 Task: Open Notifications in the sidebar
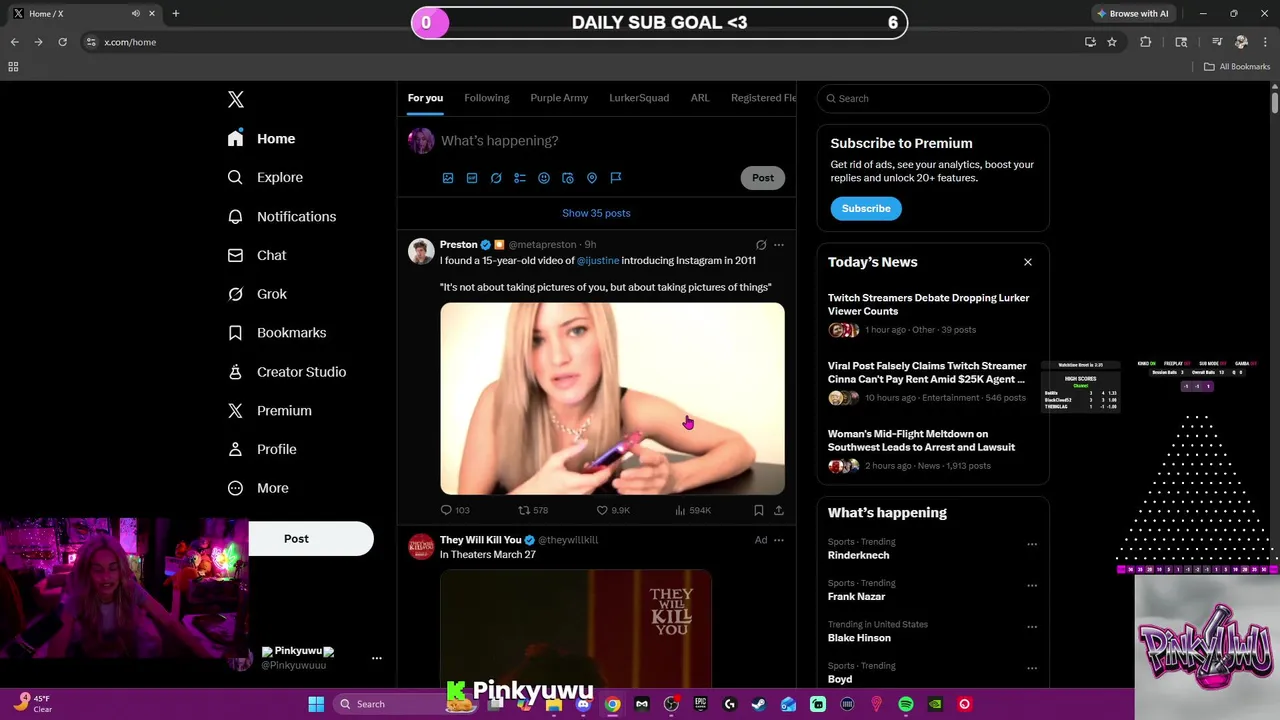click(282, 216)
